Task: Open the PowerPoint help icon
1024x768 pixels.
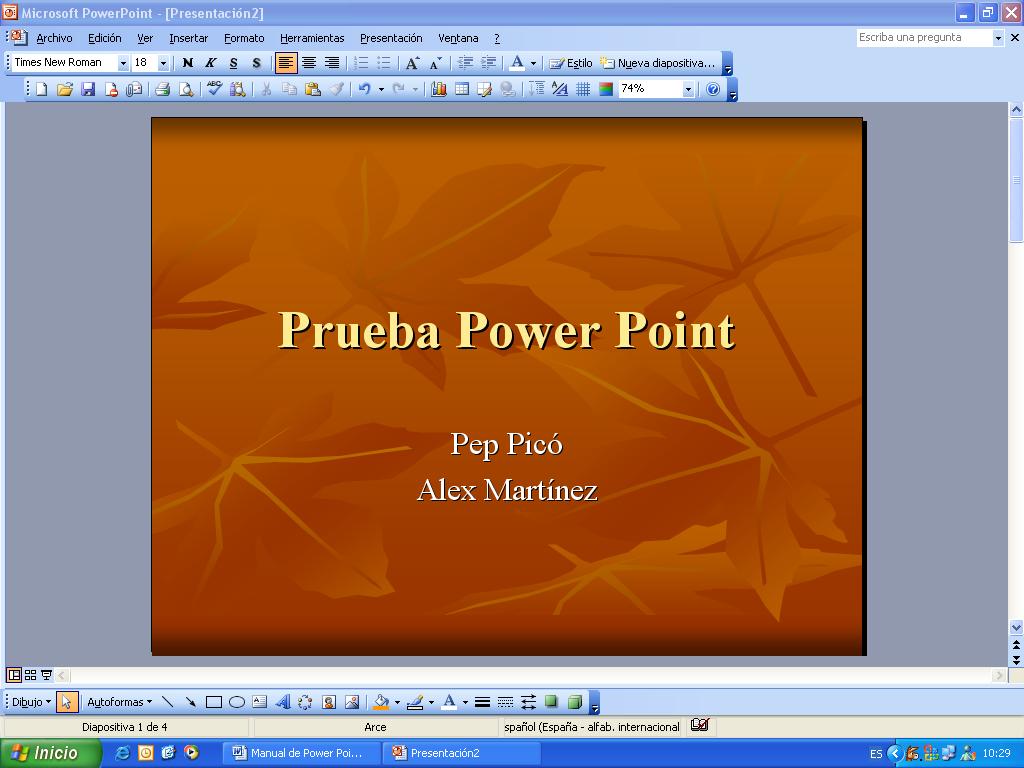Action: pos(713,89)
